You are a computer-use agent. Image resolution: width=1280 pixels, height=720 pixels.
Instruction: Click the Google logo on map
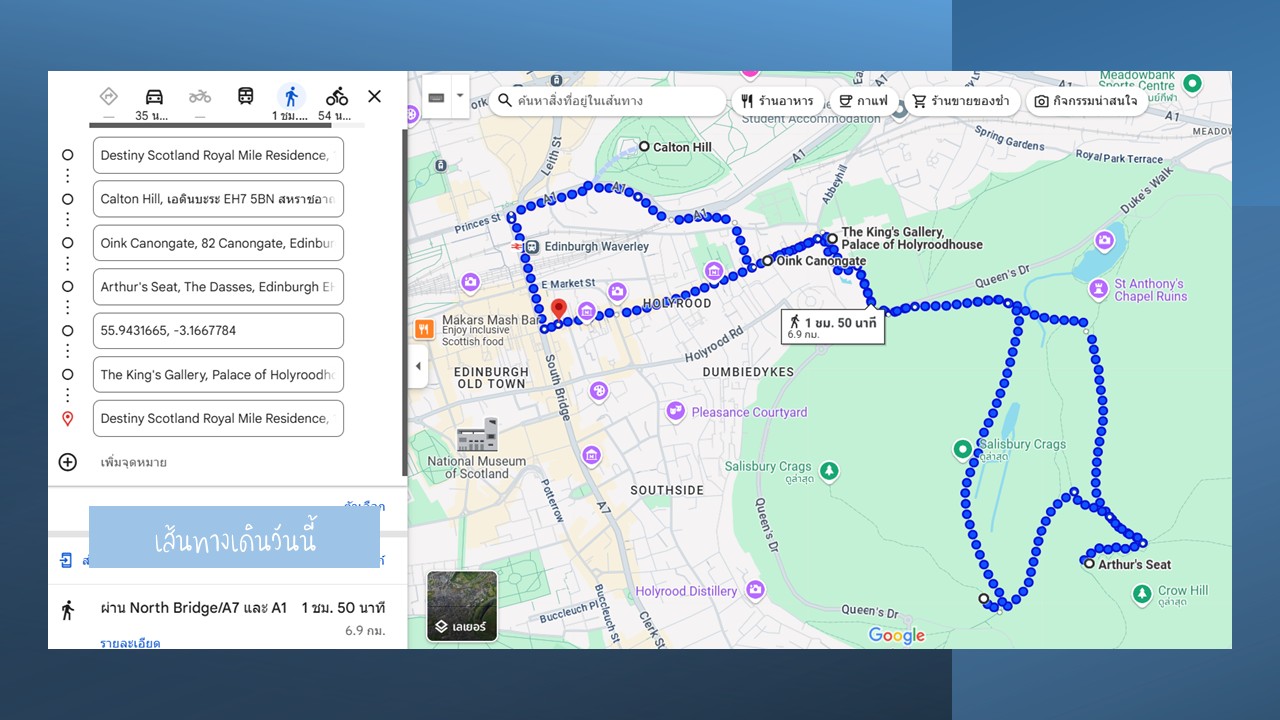click(x=896, y=636)
